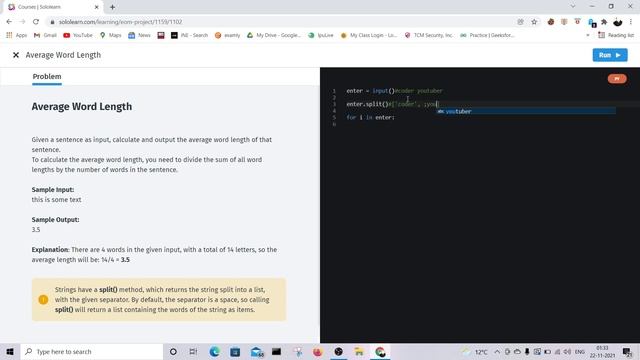Open the News bookmark
The height and width of the screenshot is (360, 640).
pos(140,36)
